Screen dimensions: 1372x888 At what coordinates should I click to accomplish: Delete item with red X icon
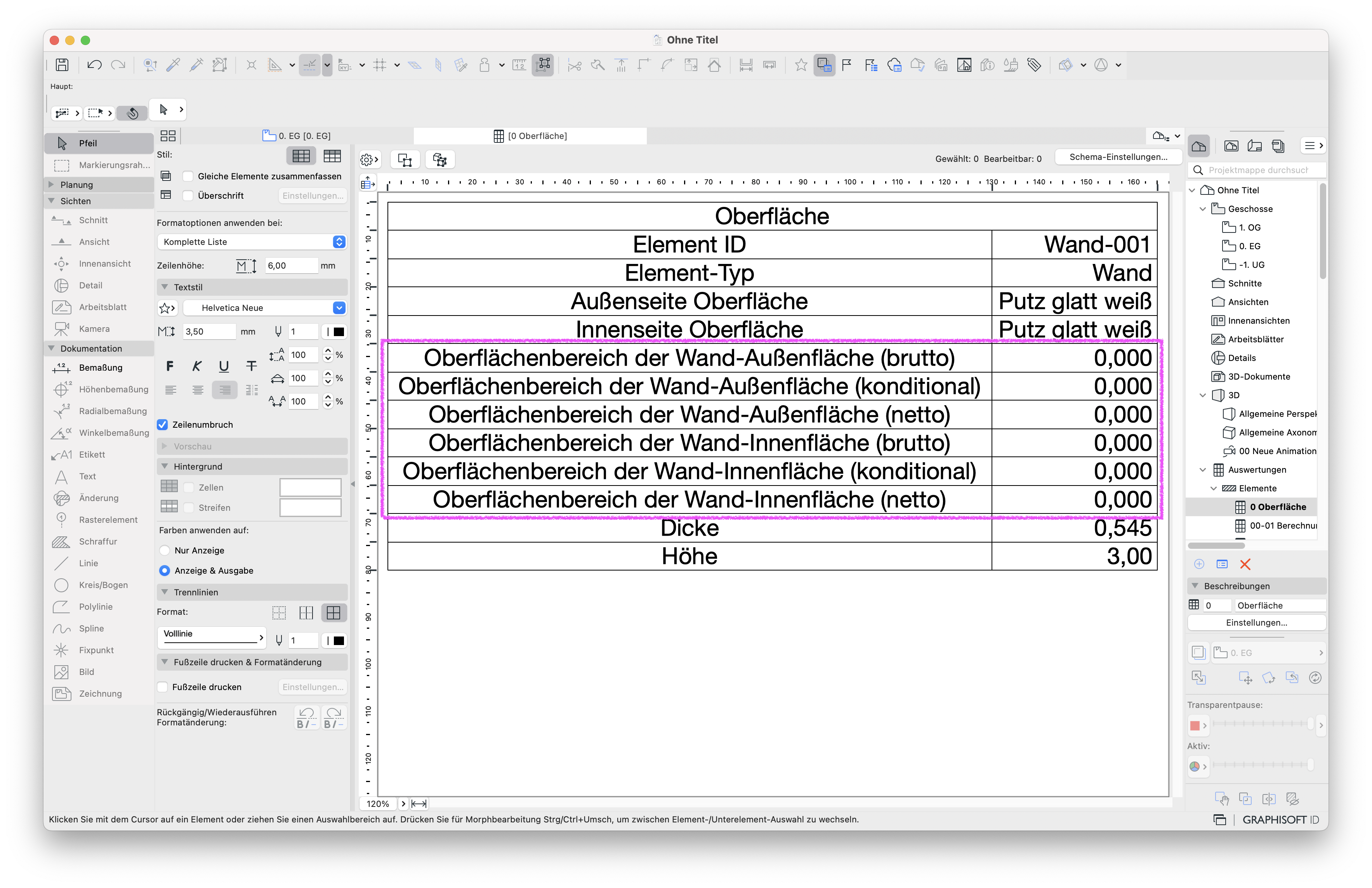tap(1245, 564)
